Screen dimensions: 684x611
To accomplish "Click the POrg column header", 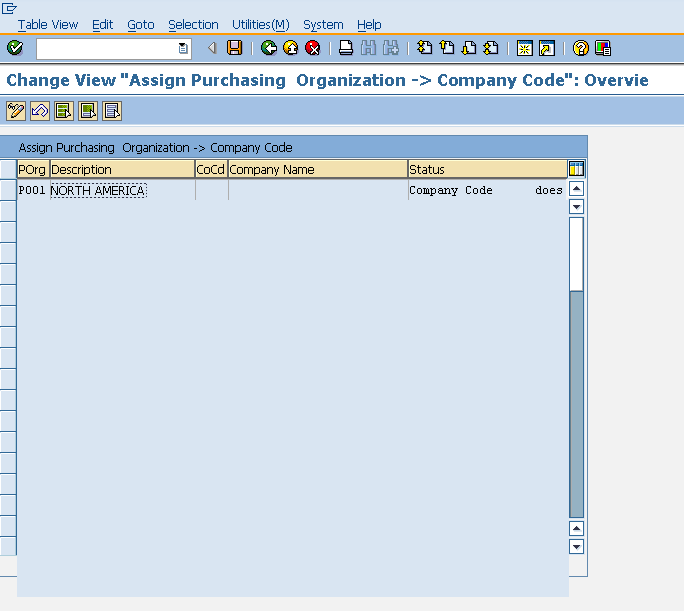I will pyautogui.click(x=33, y=169).
